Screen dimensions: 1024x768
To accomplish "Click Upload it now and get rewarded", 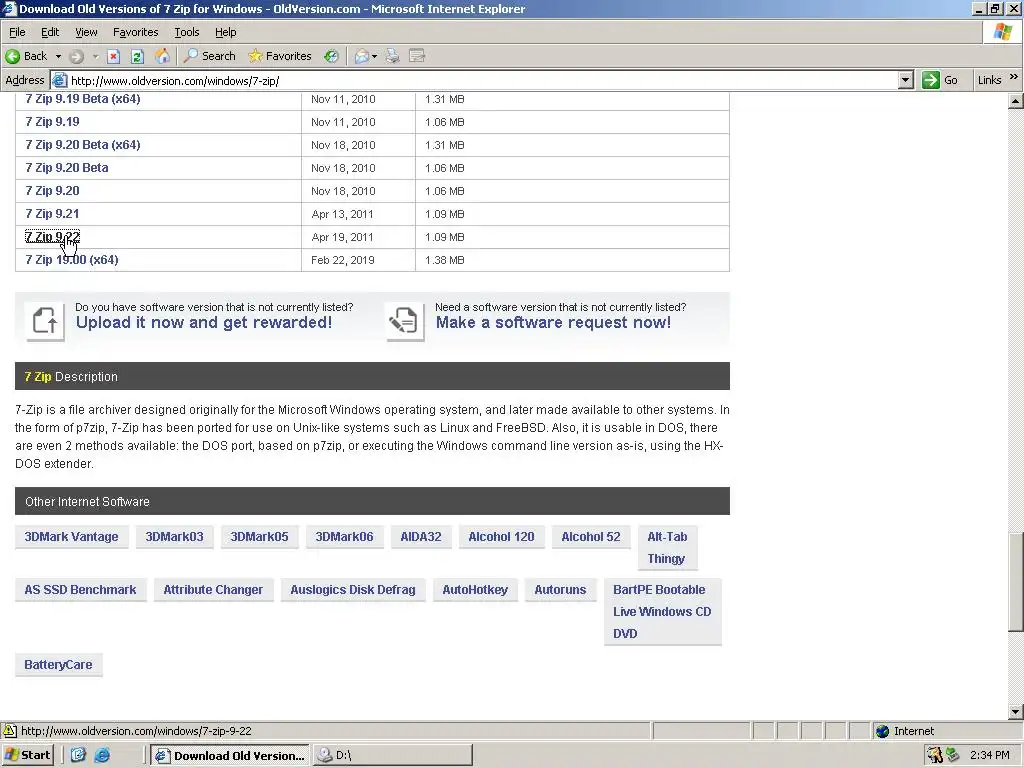I will [204, 322].
